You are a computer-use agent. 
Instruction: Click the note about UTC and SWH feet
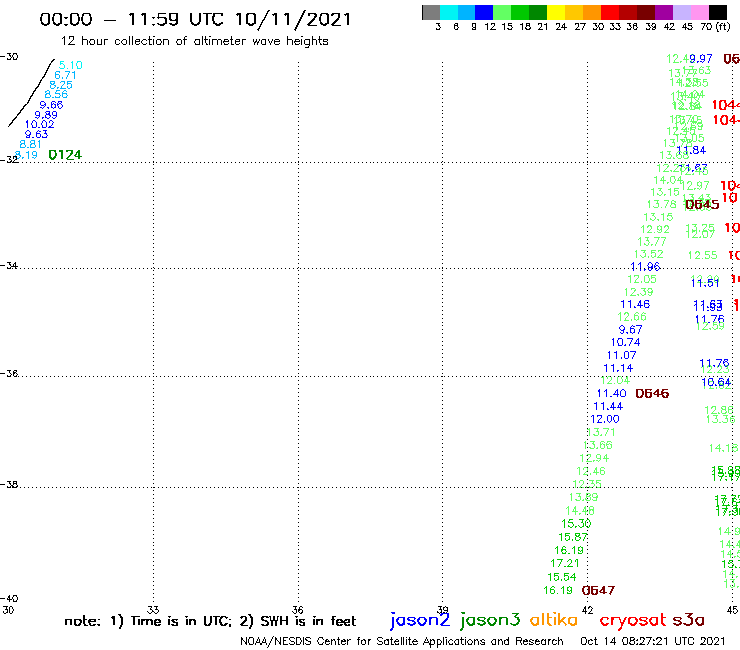[210, 621]
